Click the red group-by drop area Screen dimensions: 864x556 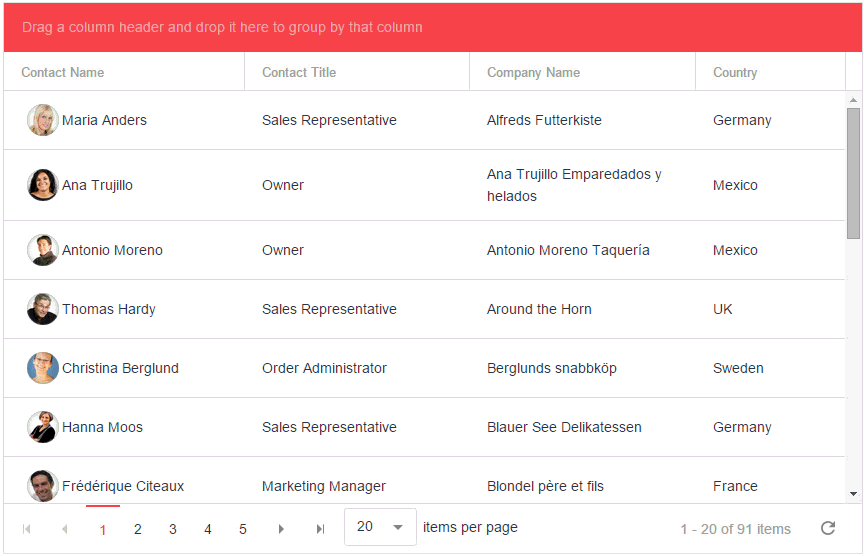[x=432, y=27]
